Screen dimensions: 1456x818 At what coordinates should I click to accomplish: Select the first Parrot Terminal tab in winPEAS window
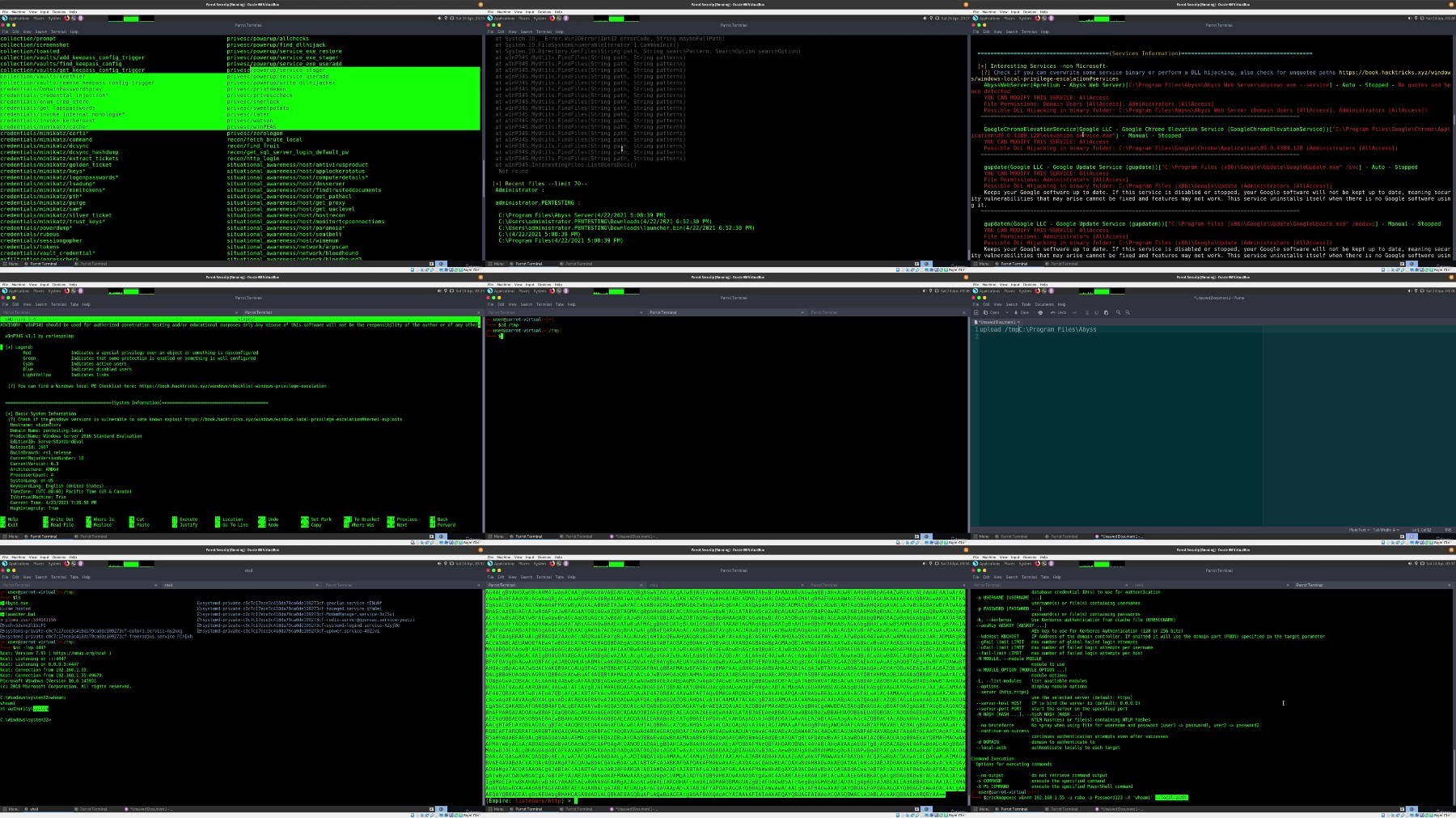(x=120, y=312)
